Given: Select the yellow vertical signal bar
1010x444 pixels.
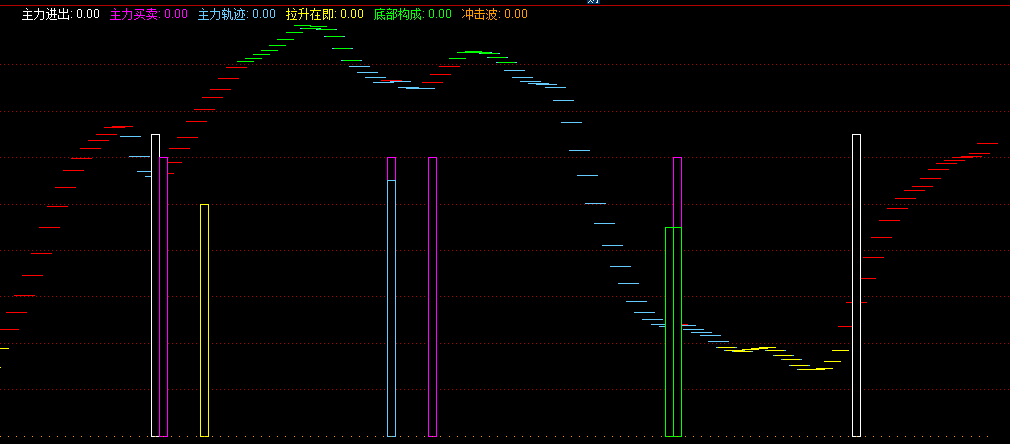Looking at the screenshot, I should tap(204, 320).
